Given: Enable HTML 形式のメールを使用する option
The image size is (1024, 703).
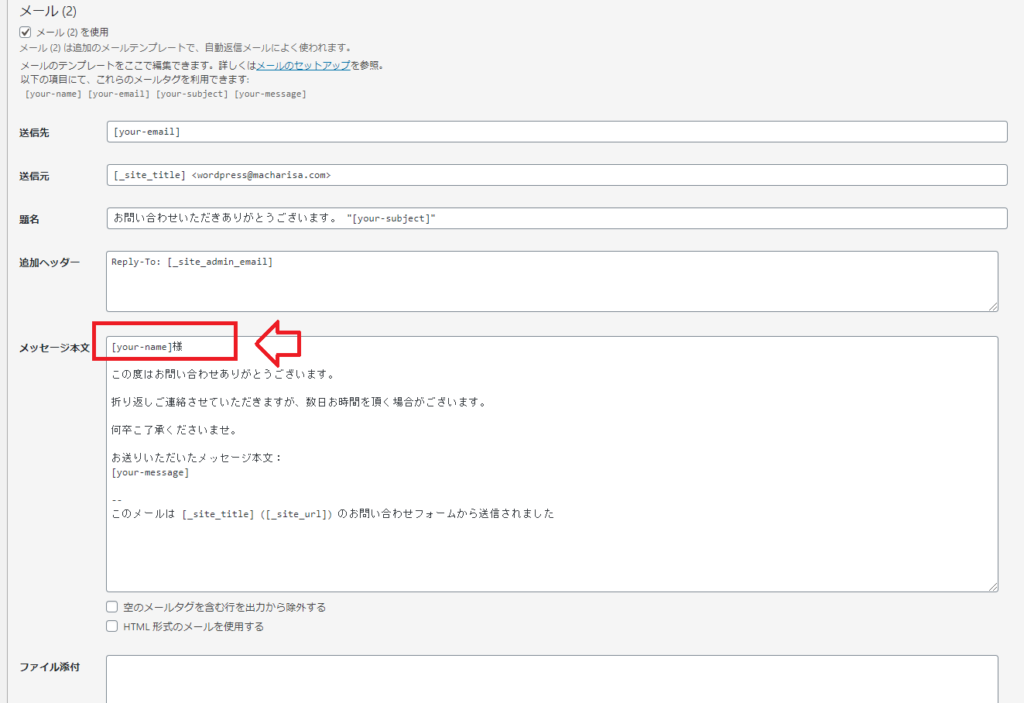Looking at the screenshot, I should pyautogui.click(x=112, y=626).
